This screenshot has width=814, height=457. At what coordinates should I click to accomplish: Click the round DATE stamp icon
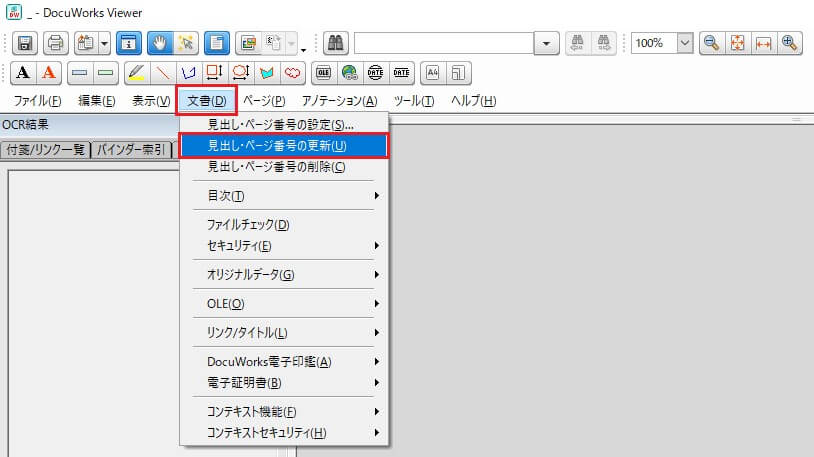375,73
